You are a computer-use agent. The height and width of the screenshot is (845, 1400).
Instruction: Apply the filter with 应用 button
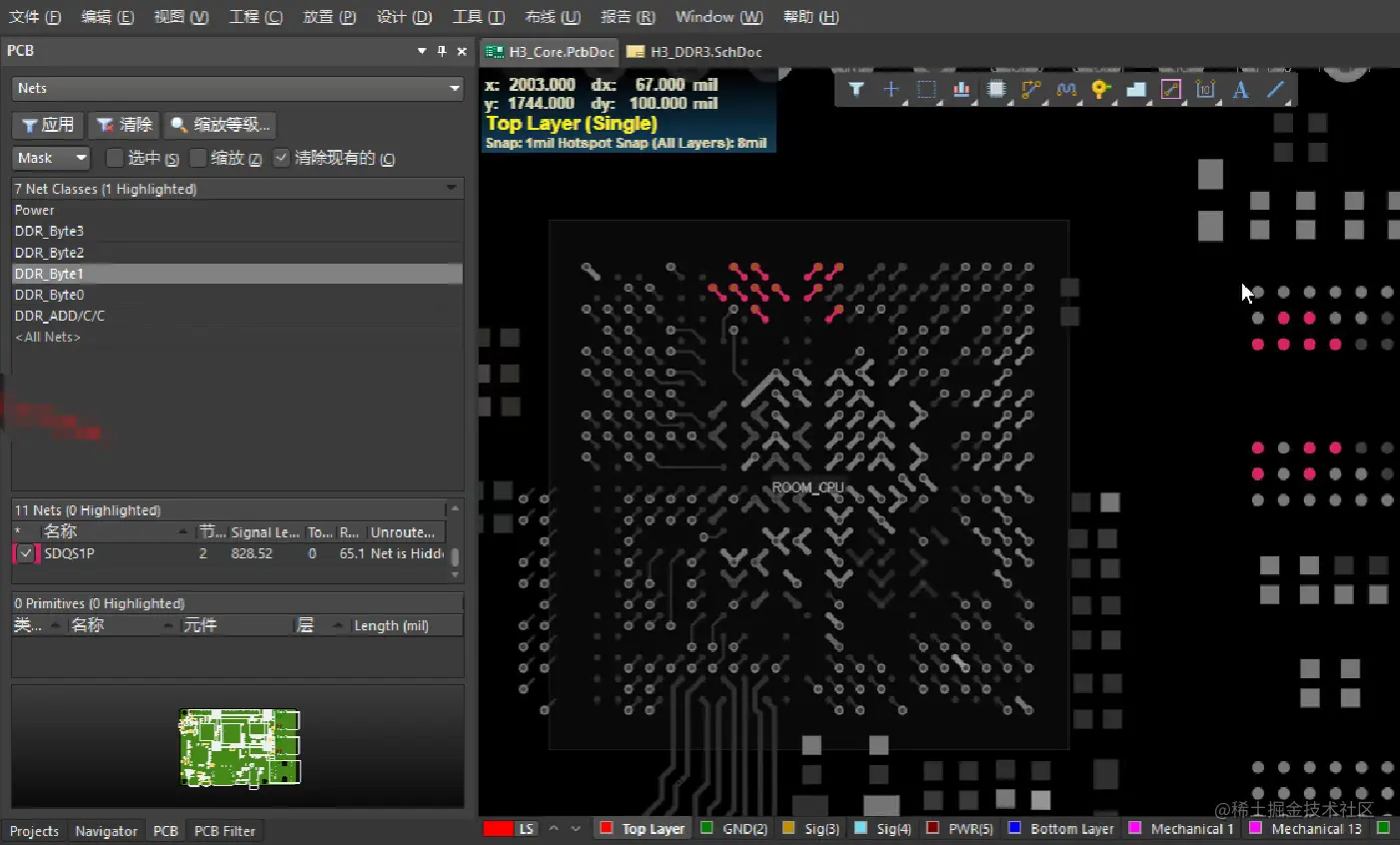click(x=48, y=125)
